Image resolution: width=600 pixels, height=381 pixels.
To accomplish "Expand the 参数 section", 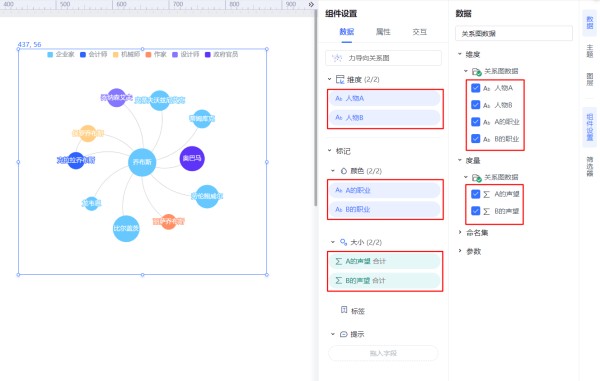I will [460, 251].
